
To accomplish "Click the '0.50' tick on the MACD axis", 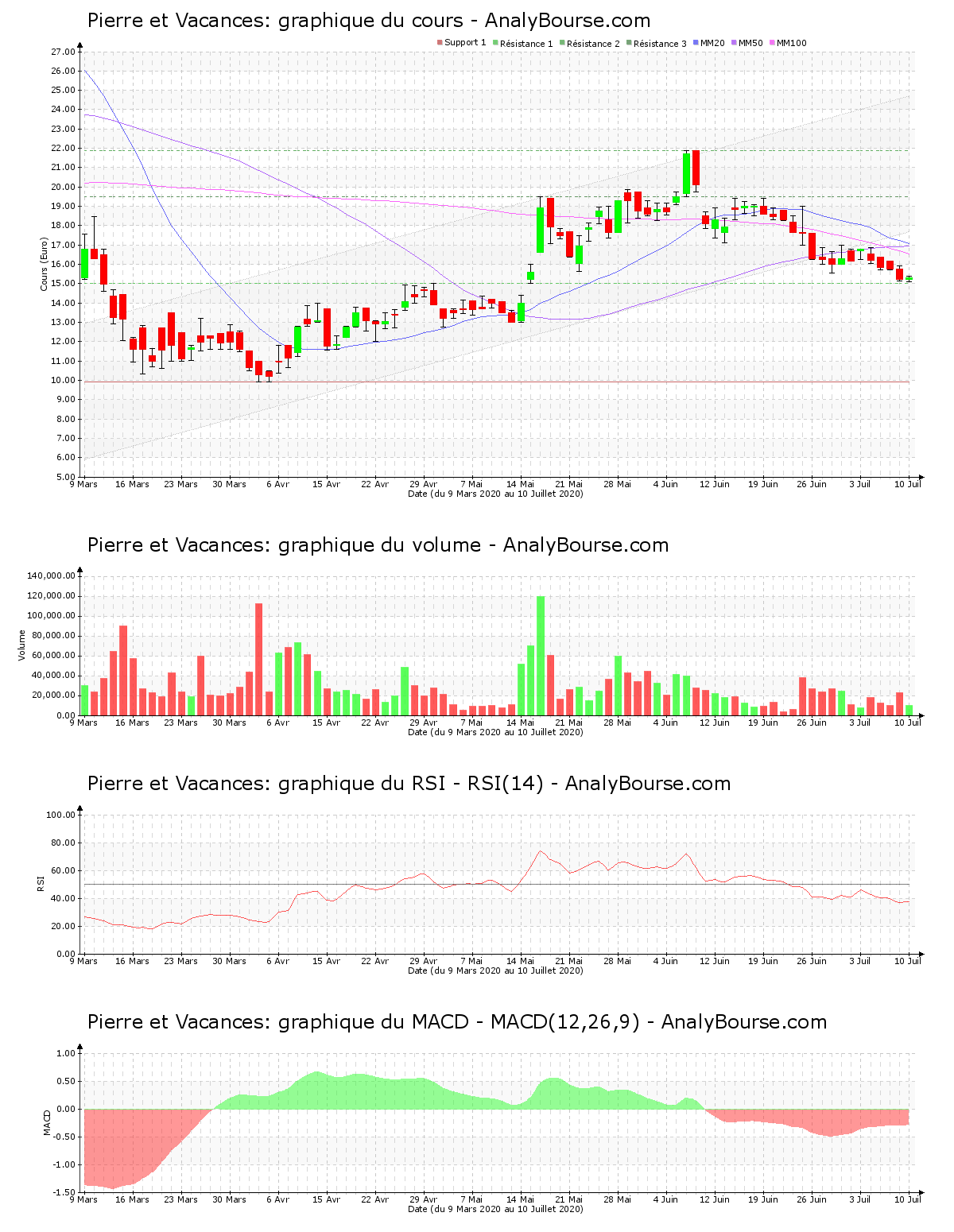I will coord(66,1081).
